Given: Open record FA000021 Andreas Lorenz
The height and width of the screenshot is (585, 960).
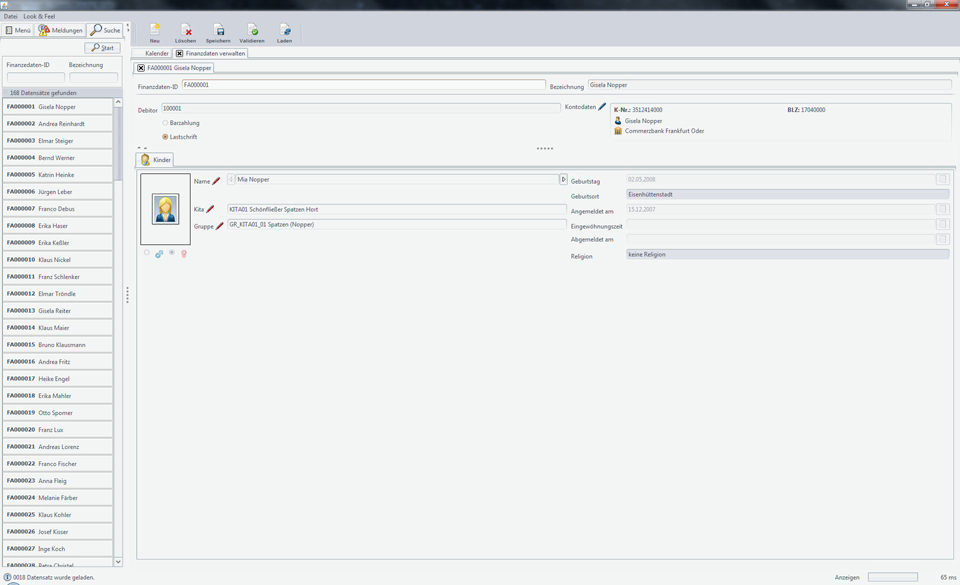Looking at the screenshot, I should 58,447.
